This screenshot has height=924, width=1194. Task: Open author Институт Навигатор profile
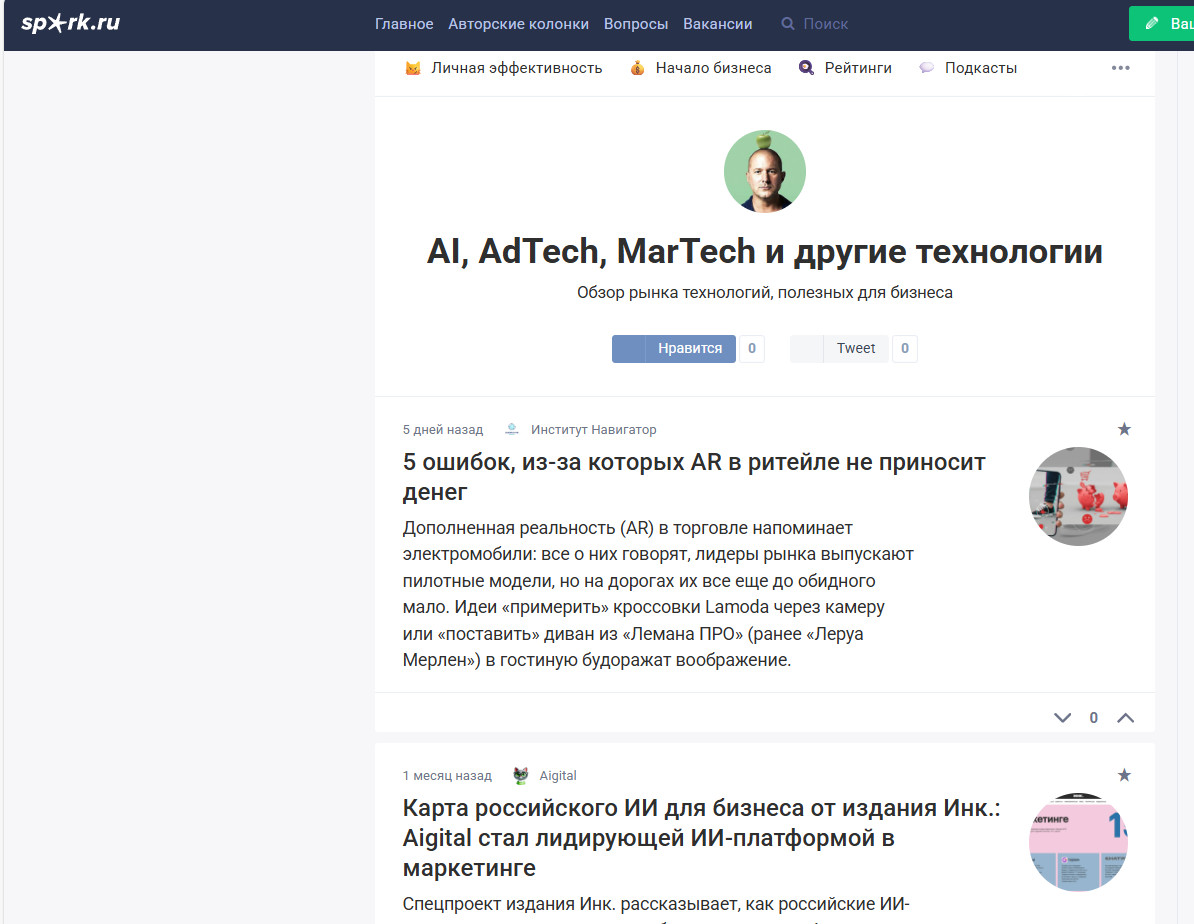click(x=593, y=430)
